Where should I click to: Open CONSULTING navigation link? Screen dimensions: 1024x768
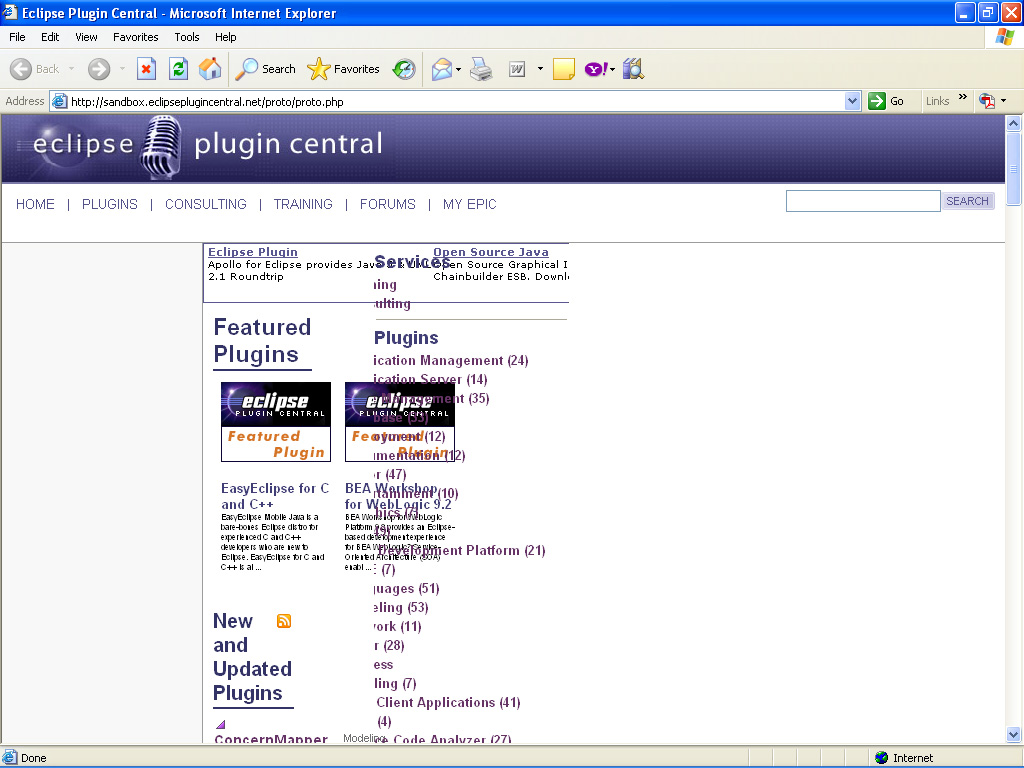206,204
